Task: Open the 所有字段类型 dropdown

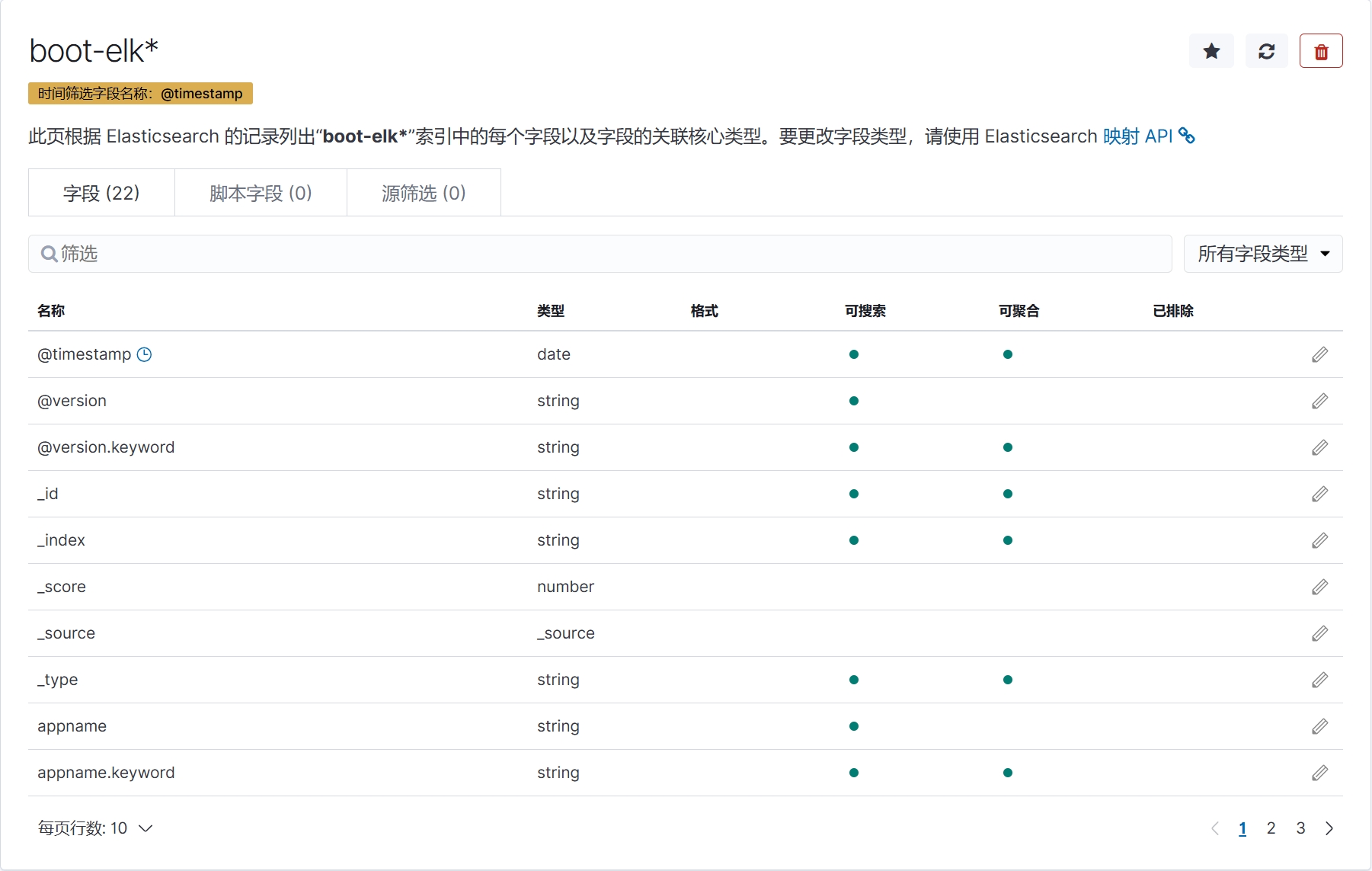Action: click(x=1262, y=254)
